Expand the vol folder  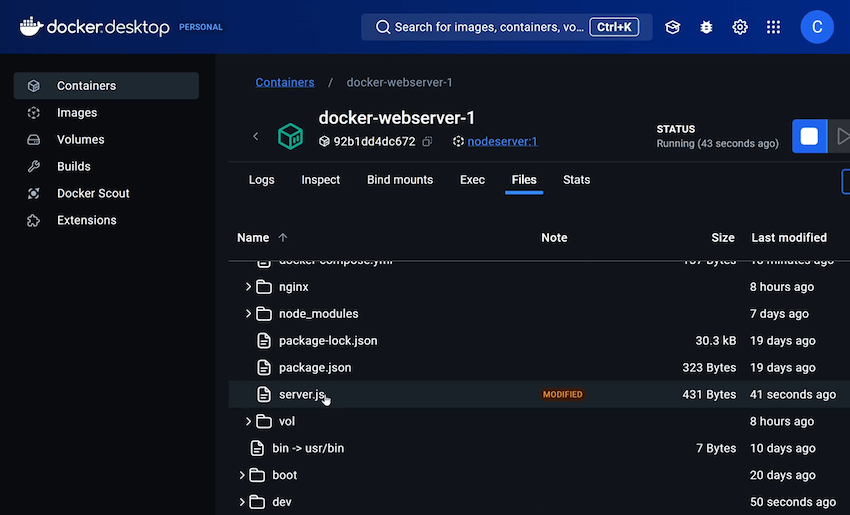(x=248, y=421)
